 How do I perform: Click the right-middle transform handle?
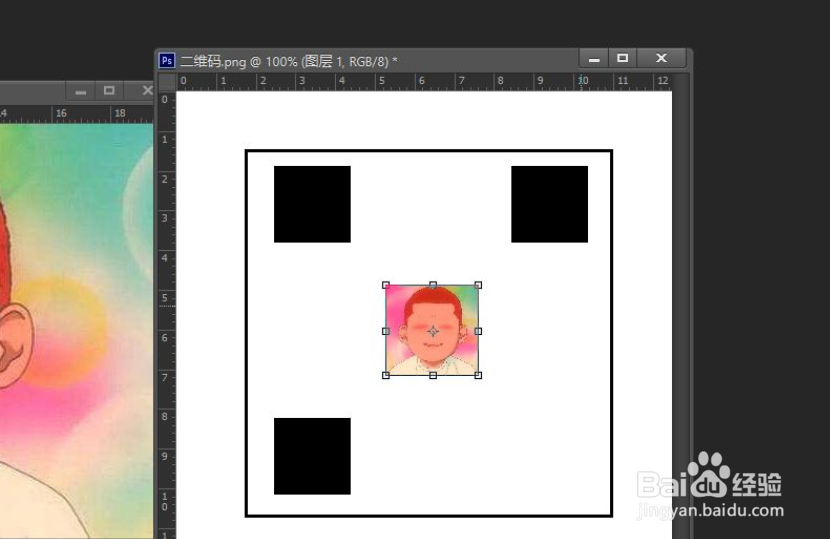478,331
